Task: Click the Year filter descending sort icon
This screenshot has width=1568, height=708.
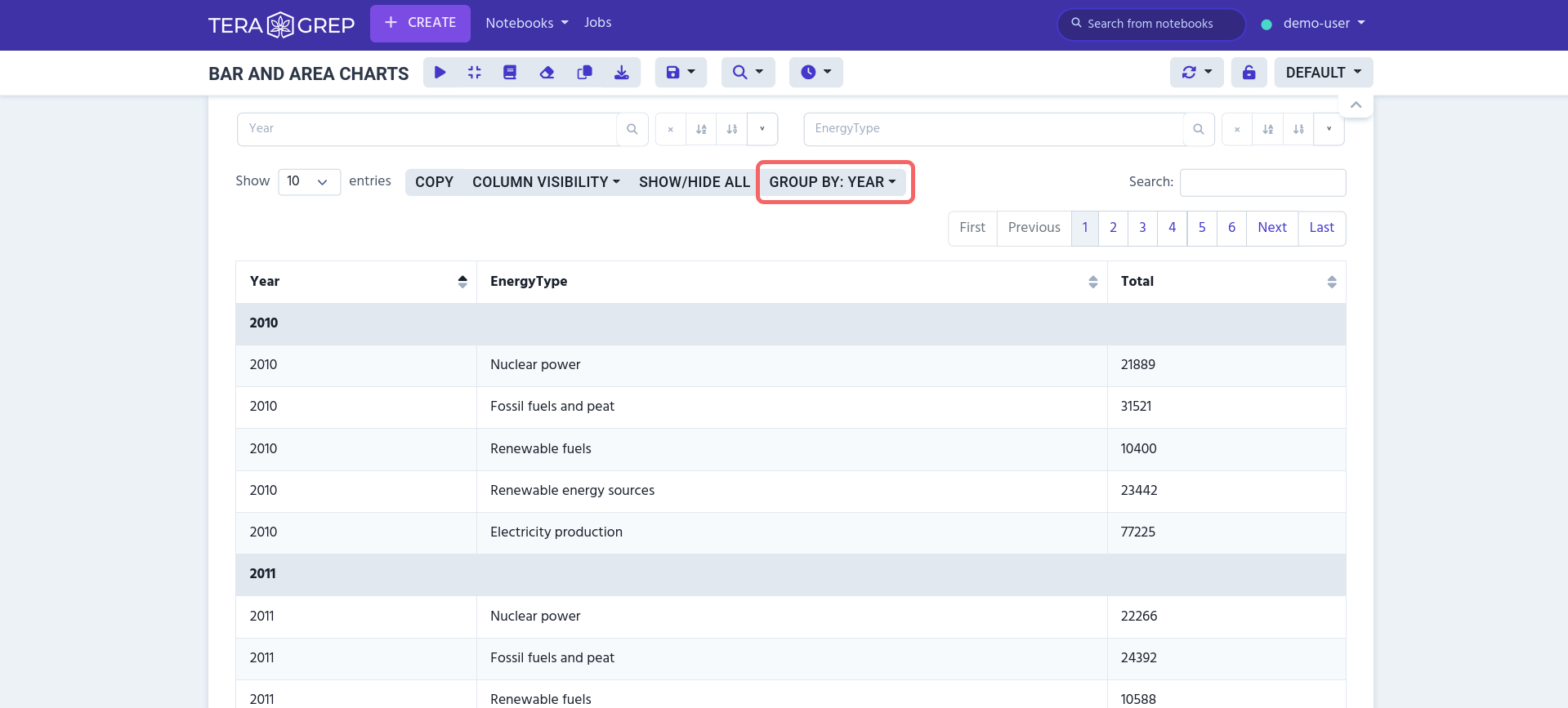Action: pos(731,129)
